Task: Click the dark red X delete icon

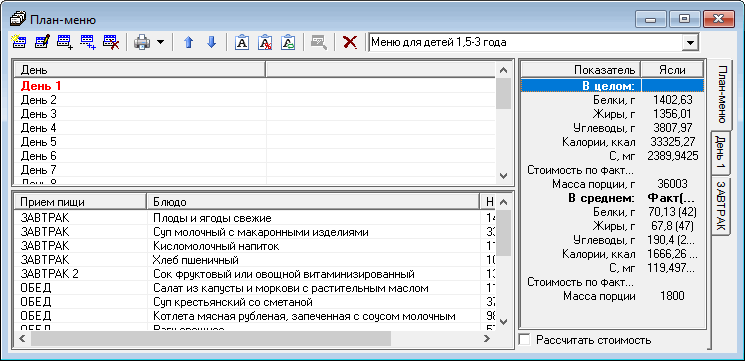Action: (350, 43)
